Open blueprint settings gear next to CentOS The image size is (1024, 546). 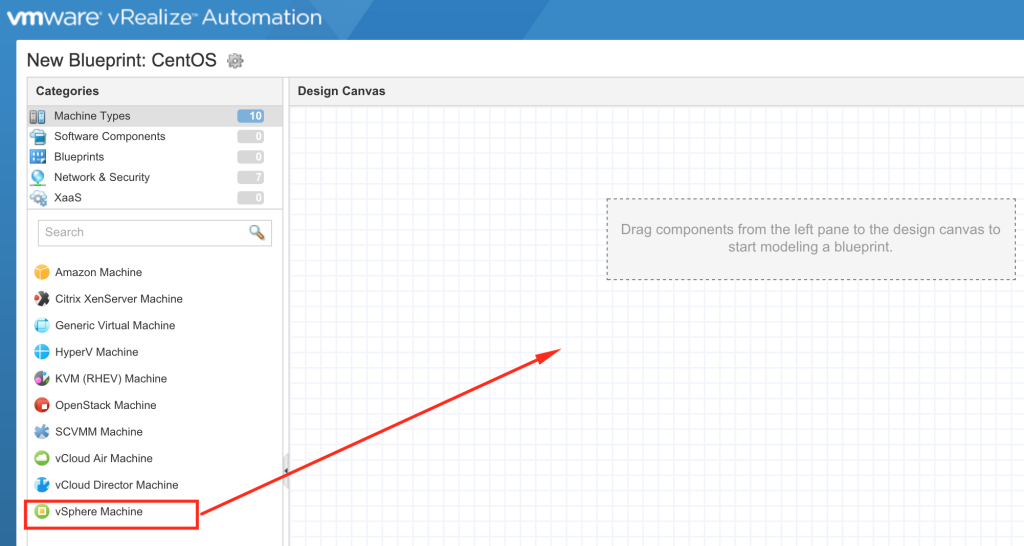[x=235, y=61]
